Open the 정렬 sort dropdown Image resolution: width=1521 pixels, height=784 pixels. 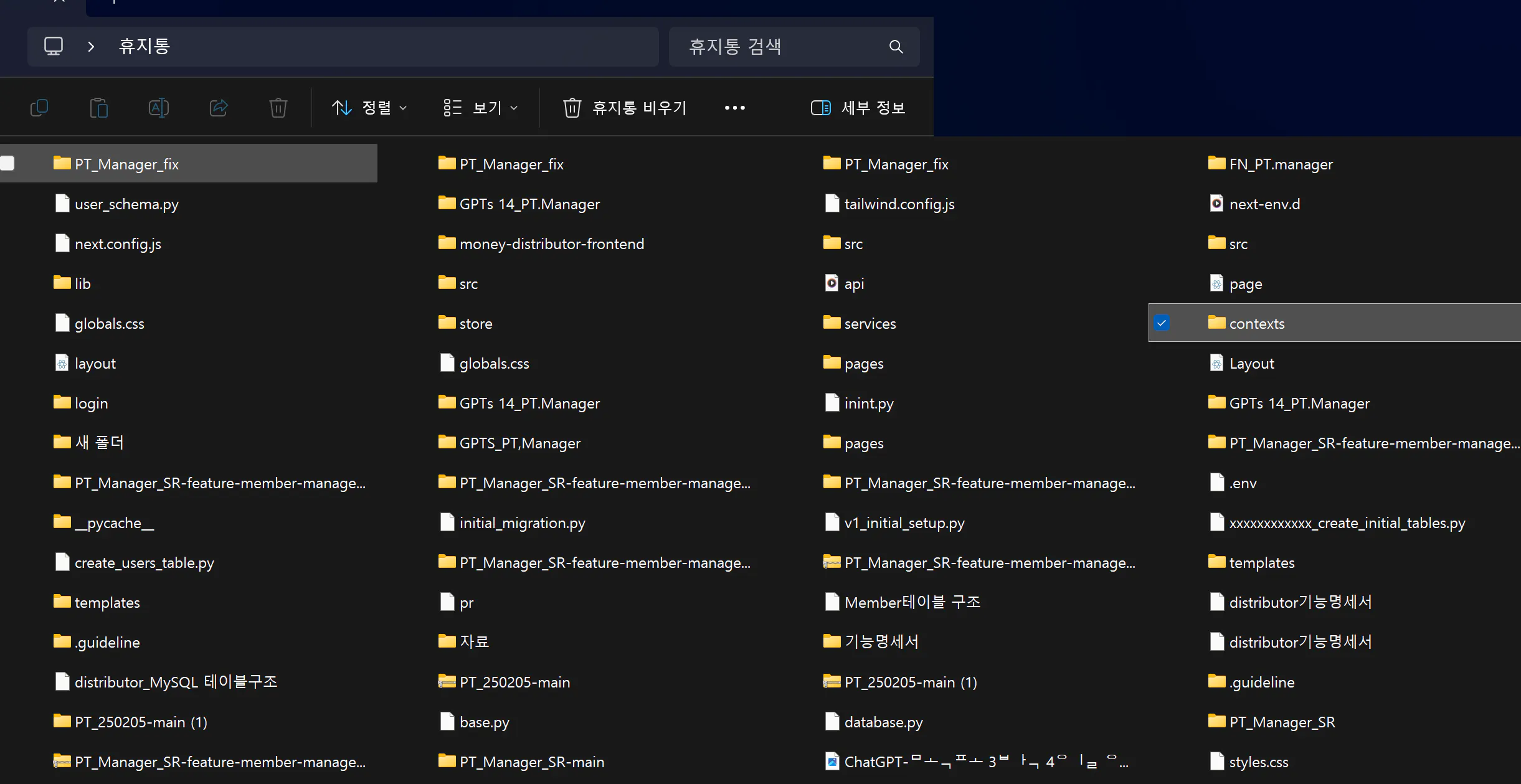(x=369, y=108)
